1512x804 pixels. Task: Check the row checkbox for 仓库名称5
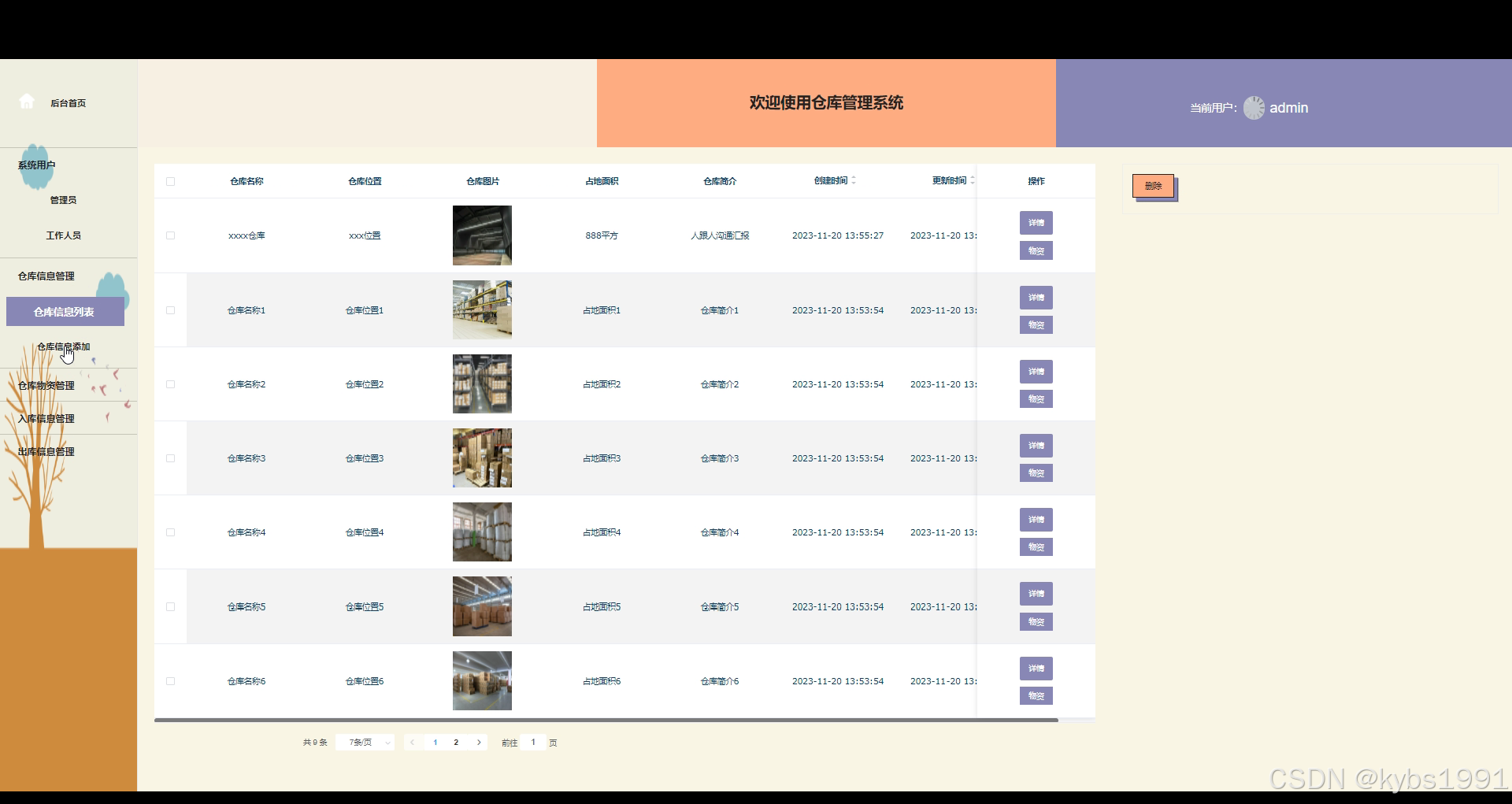pyautogui.click(x=170, y=606)
